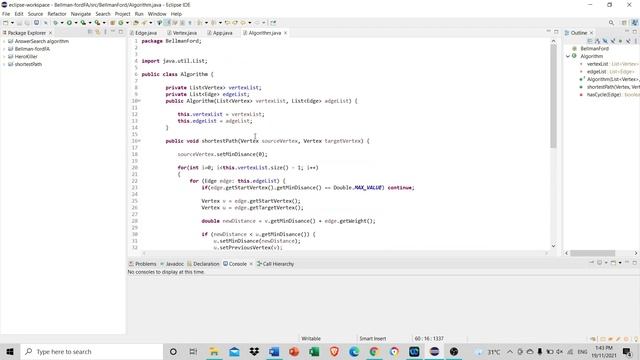
Task: Open the Brave browser taskbar icon
Action: [334, 351]
